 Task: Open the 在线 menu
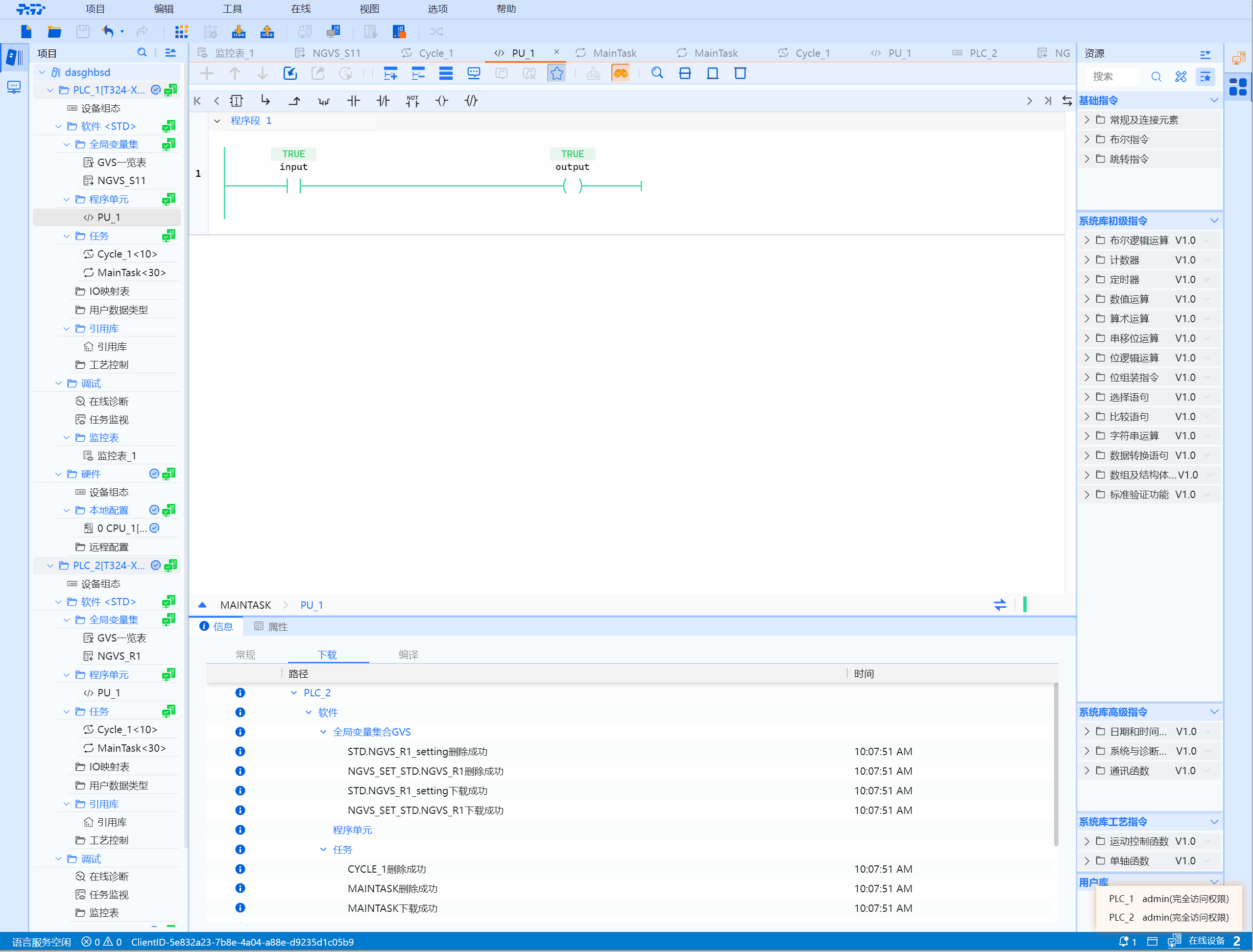pyautogui.click(x=300, y=9)
